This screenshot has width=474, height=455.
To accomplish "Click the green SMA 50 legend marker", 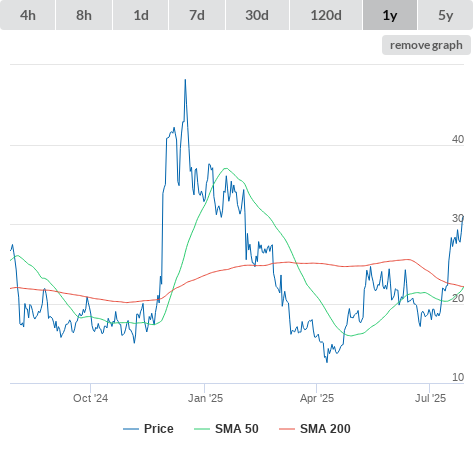I will 202,429.
